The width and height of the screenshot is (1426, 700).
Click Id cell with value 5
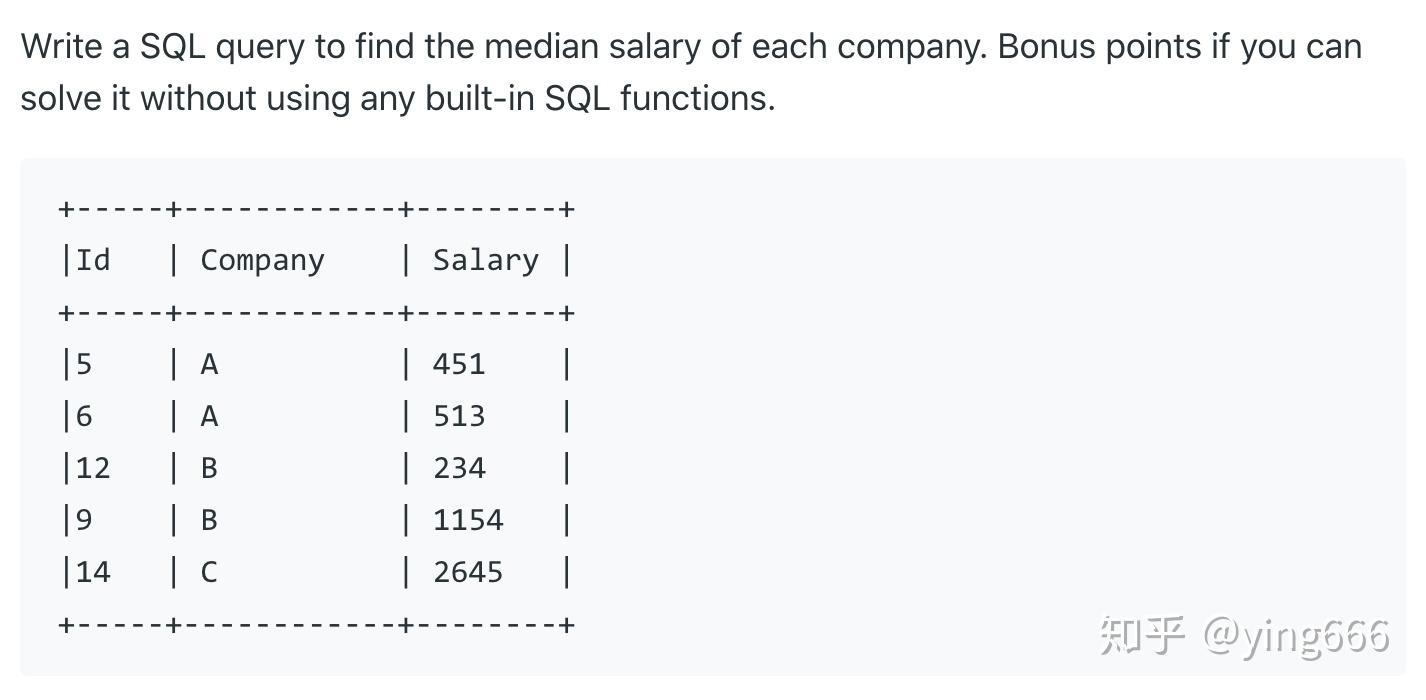coord(84,364)
